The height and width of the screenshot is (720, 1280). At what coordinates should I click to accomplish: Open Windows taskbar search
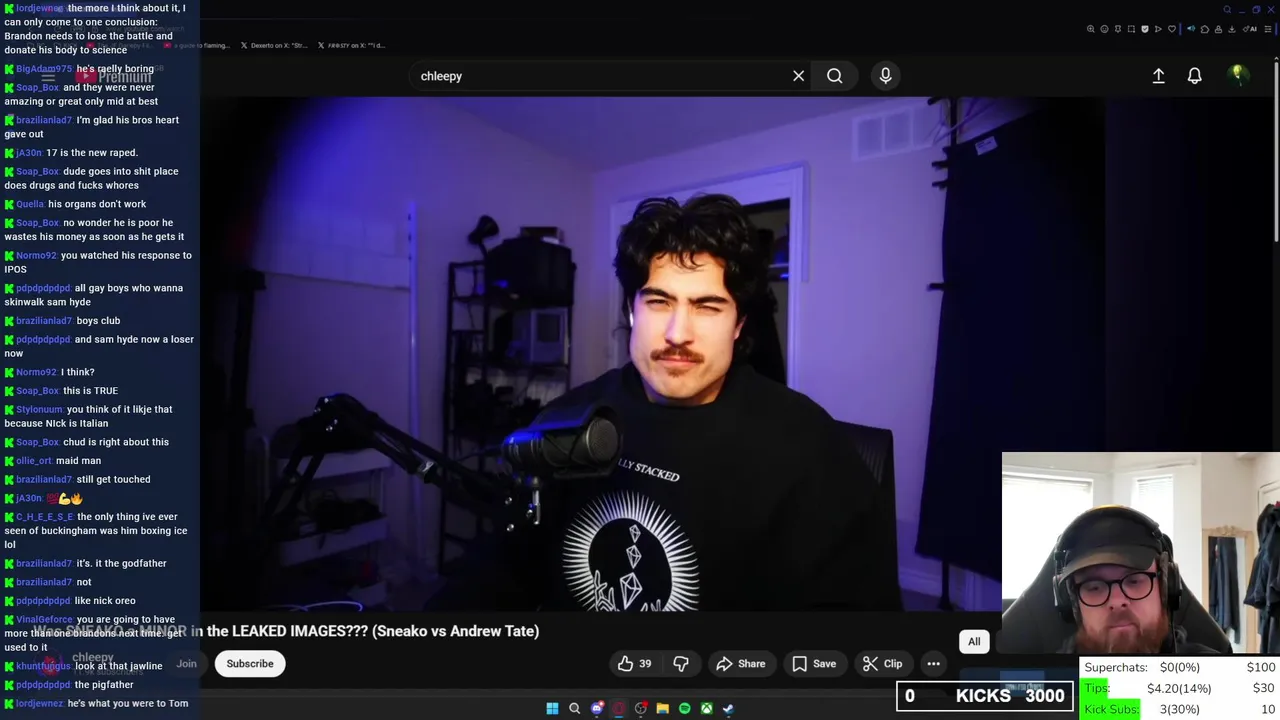tap(574, 708)
